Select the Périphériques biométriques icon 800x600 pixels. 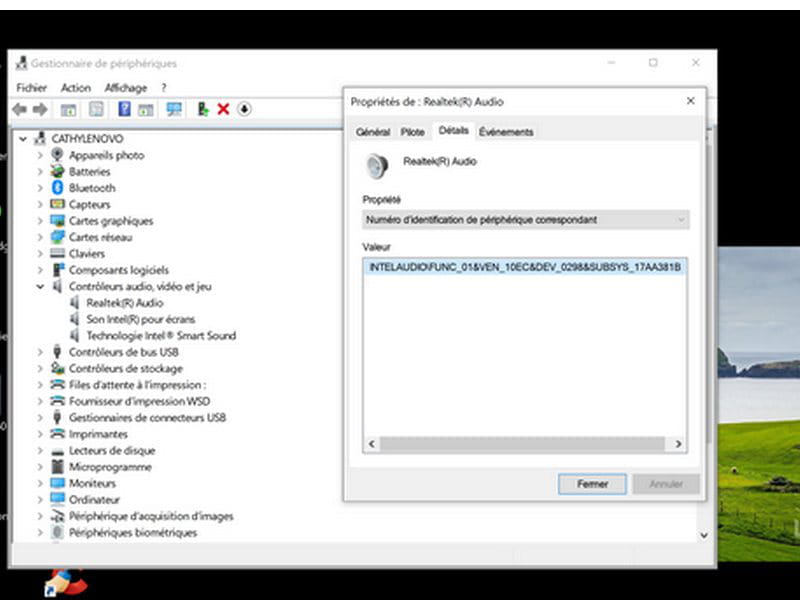point(57,532)
